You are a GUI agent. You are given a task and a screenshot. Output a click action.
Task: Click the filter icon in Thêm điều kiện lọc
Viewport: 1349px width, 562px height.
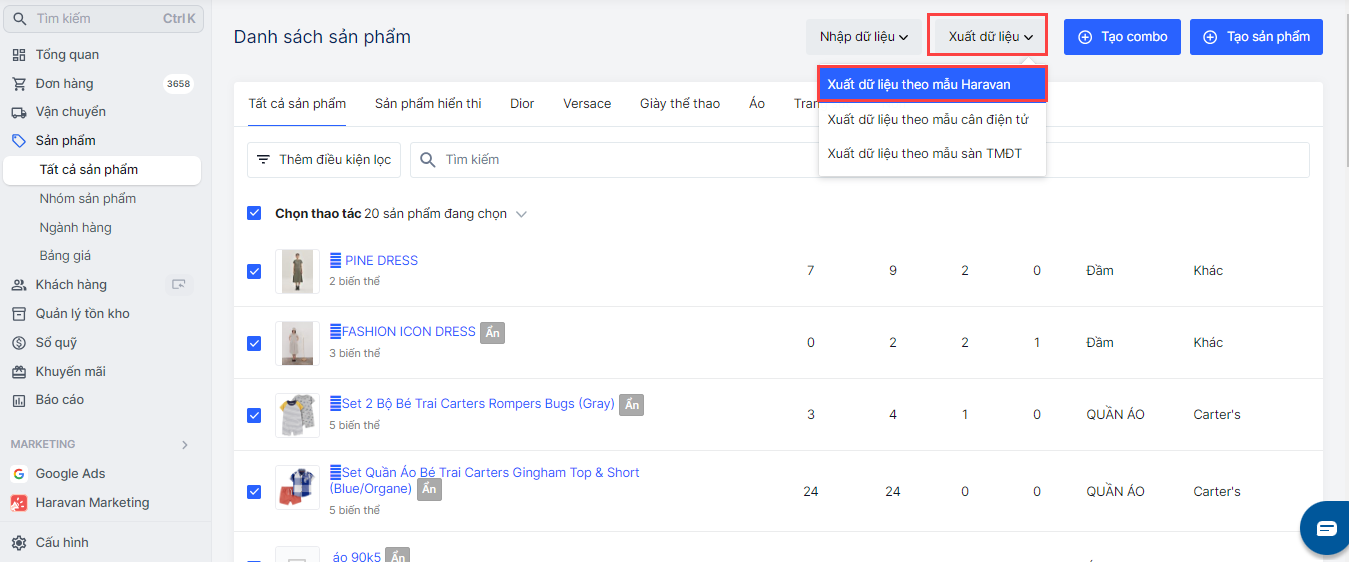[264, 160]
